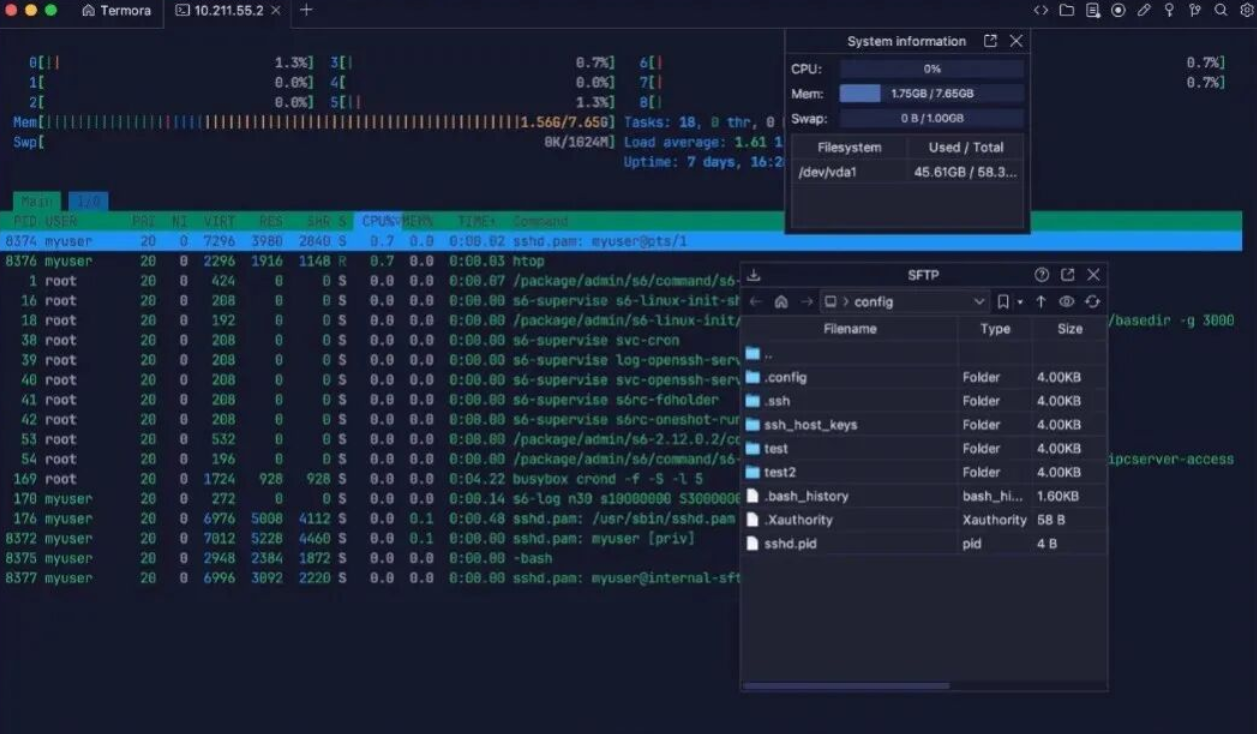
Task: Sort htop by CPU% column header
Action: (380, 221)
